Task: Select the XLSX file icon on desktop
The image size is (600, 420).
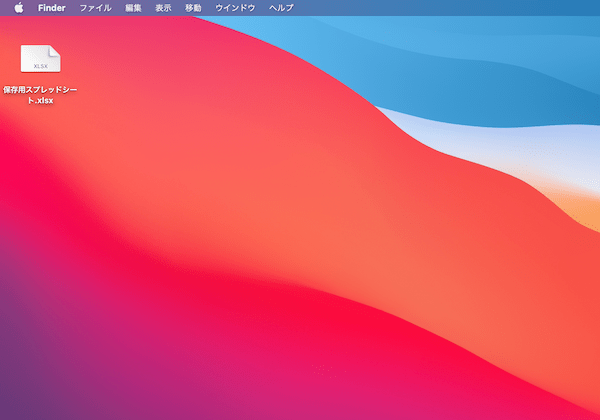Action: [41, 59]
